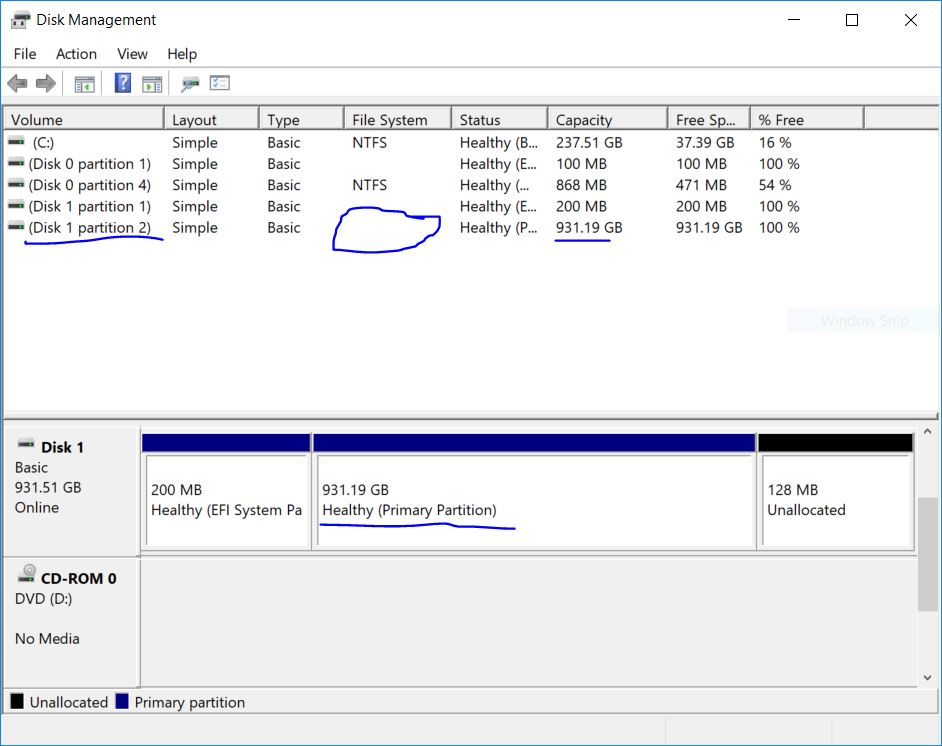942x746 pixels.
Task: Click the 931.19 GB capacity cell in the list
Action: pos(589,228)
